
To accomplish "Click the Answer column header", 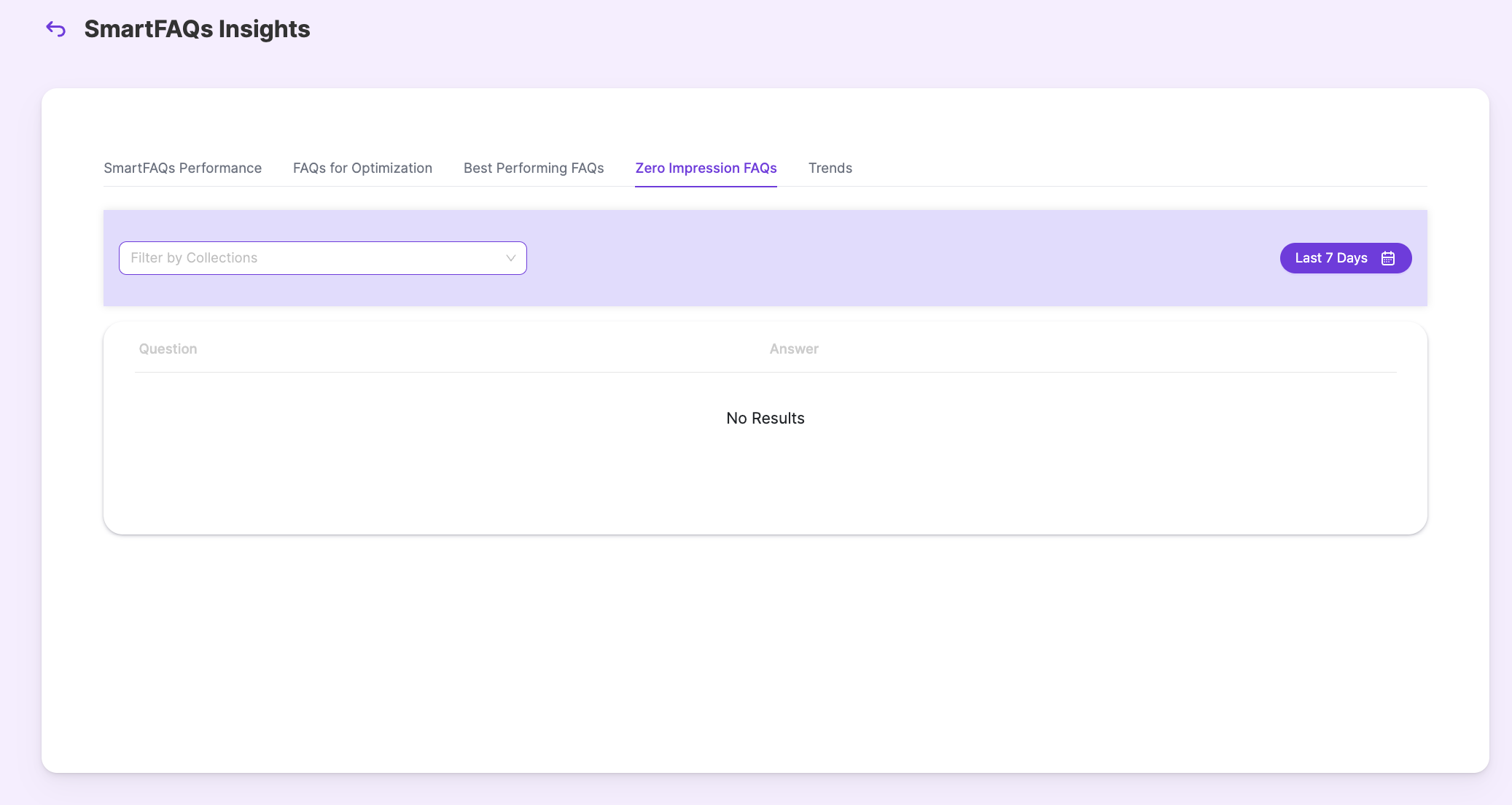I will tap(794, 349).
